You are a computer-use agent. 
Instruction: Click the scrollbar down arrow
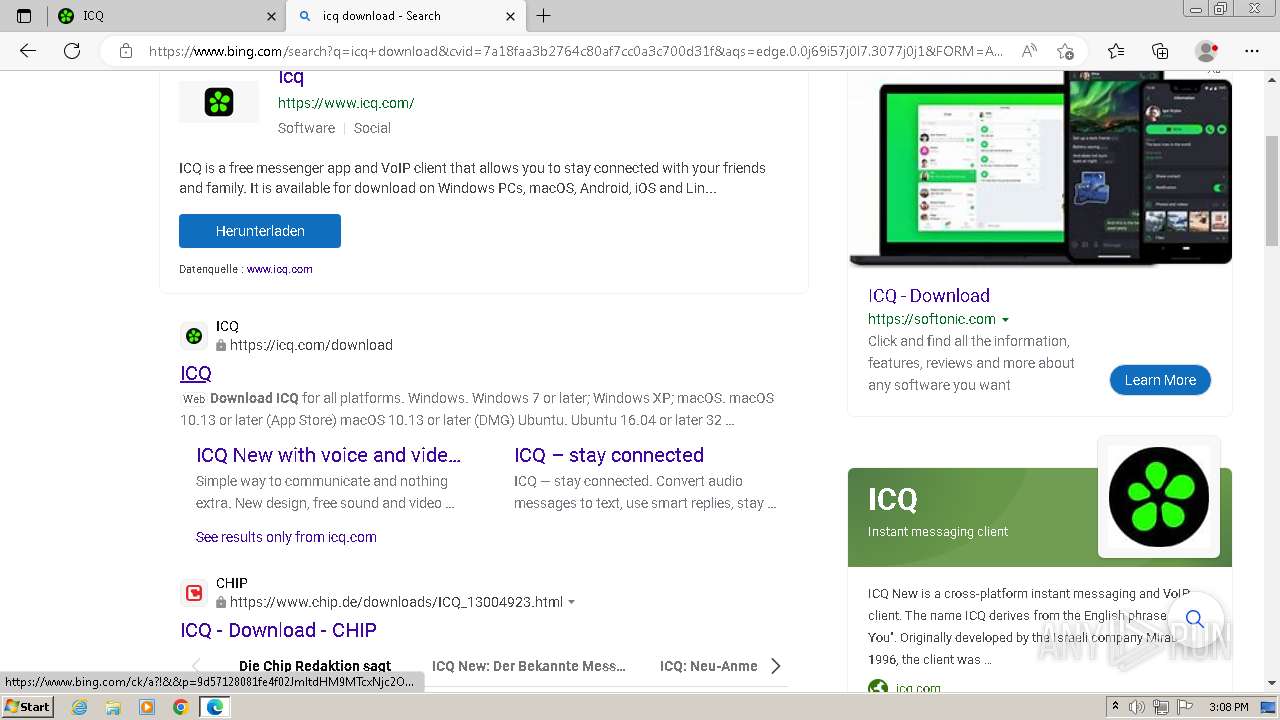1272,684
